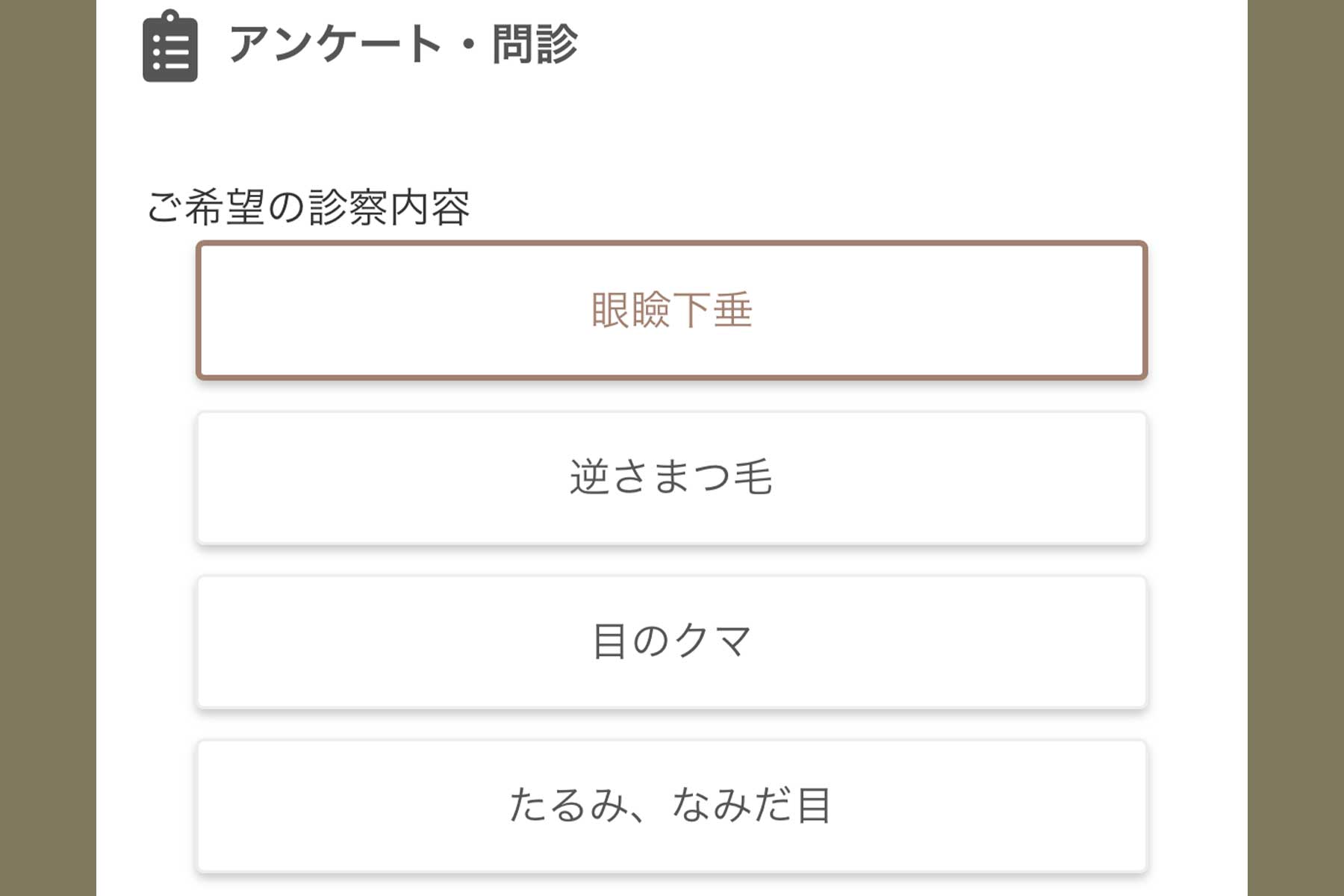The image size is (1344, 896).
Task: Click the 診察内容 text in the question label
Action: click(389, 207)
